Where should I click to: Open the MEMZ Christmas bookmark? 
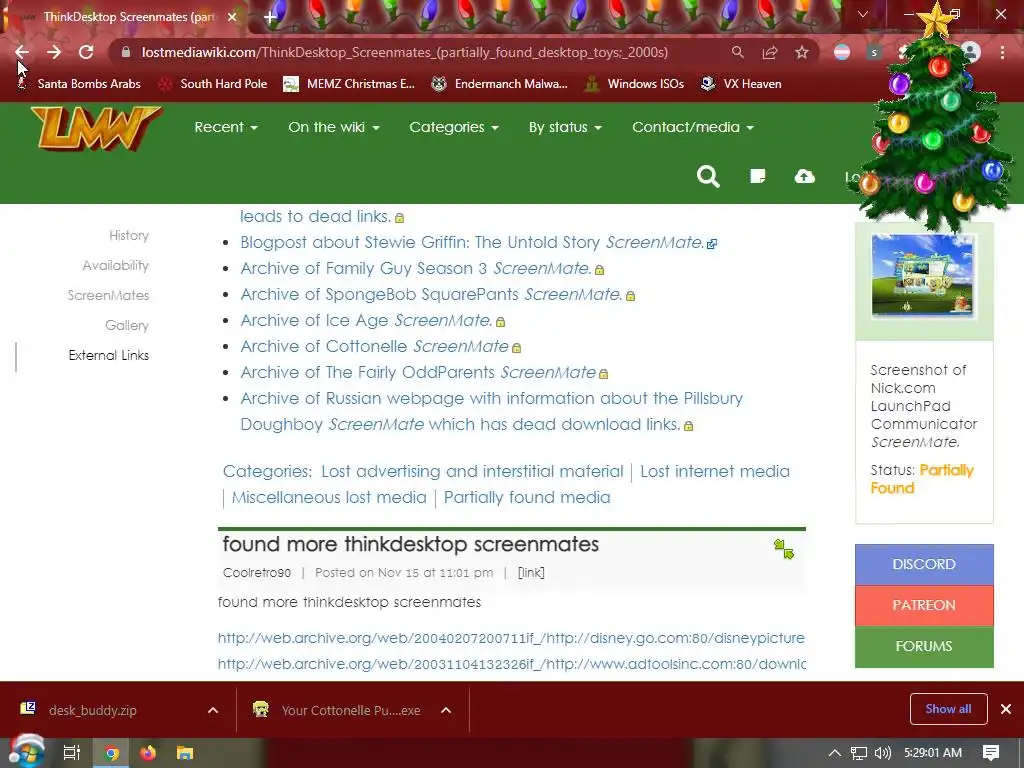[349, 84]
